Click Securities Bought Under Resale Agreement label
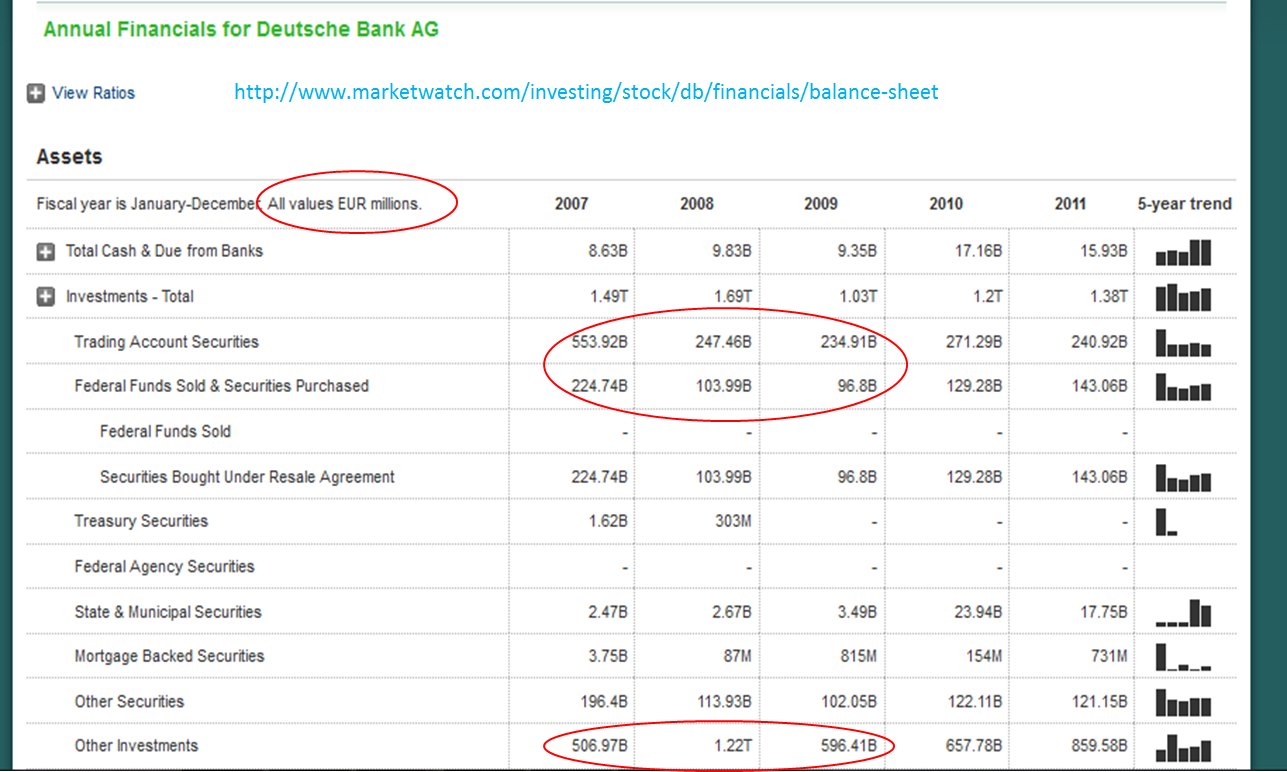 pyautogui.click(x=247, y=477)
